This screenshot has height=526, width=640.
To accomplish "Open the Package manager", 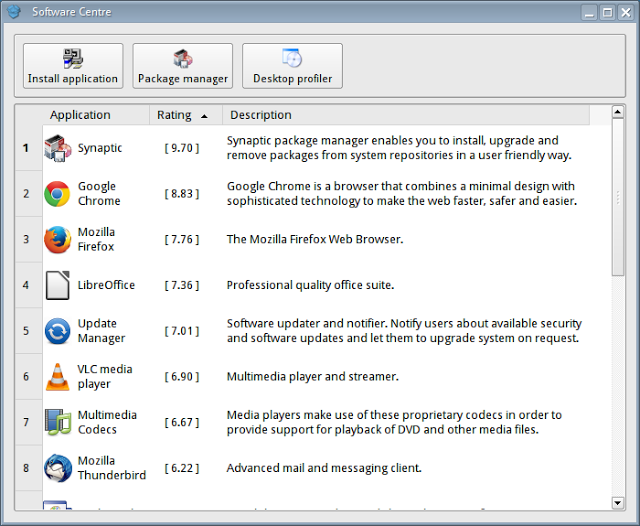I will click(182, 66).
